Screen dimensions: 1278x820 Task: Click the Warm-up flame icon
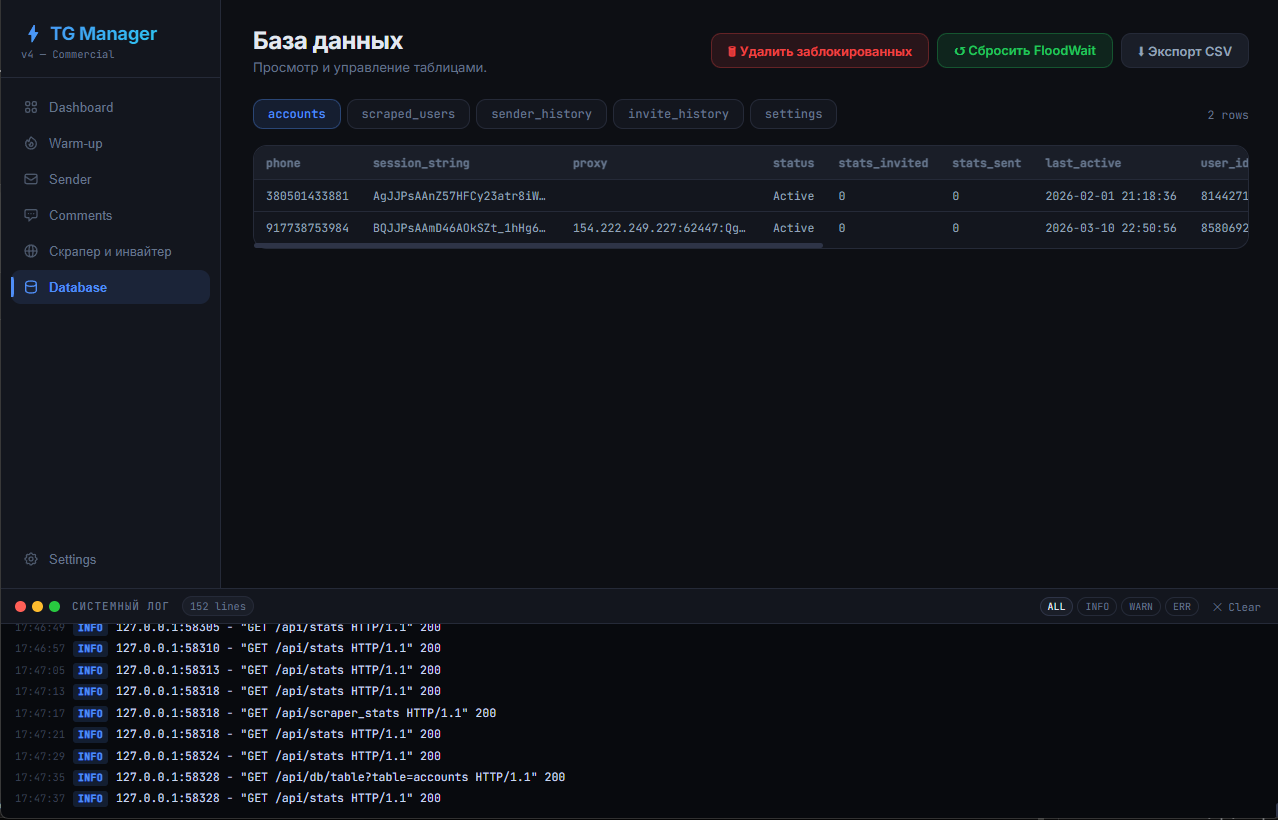[31, 143]
